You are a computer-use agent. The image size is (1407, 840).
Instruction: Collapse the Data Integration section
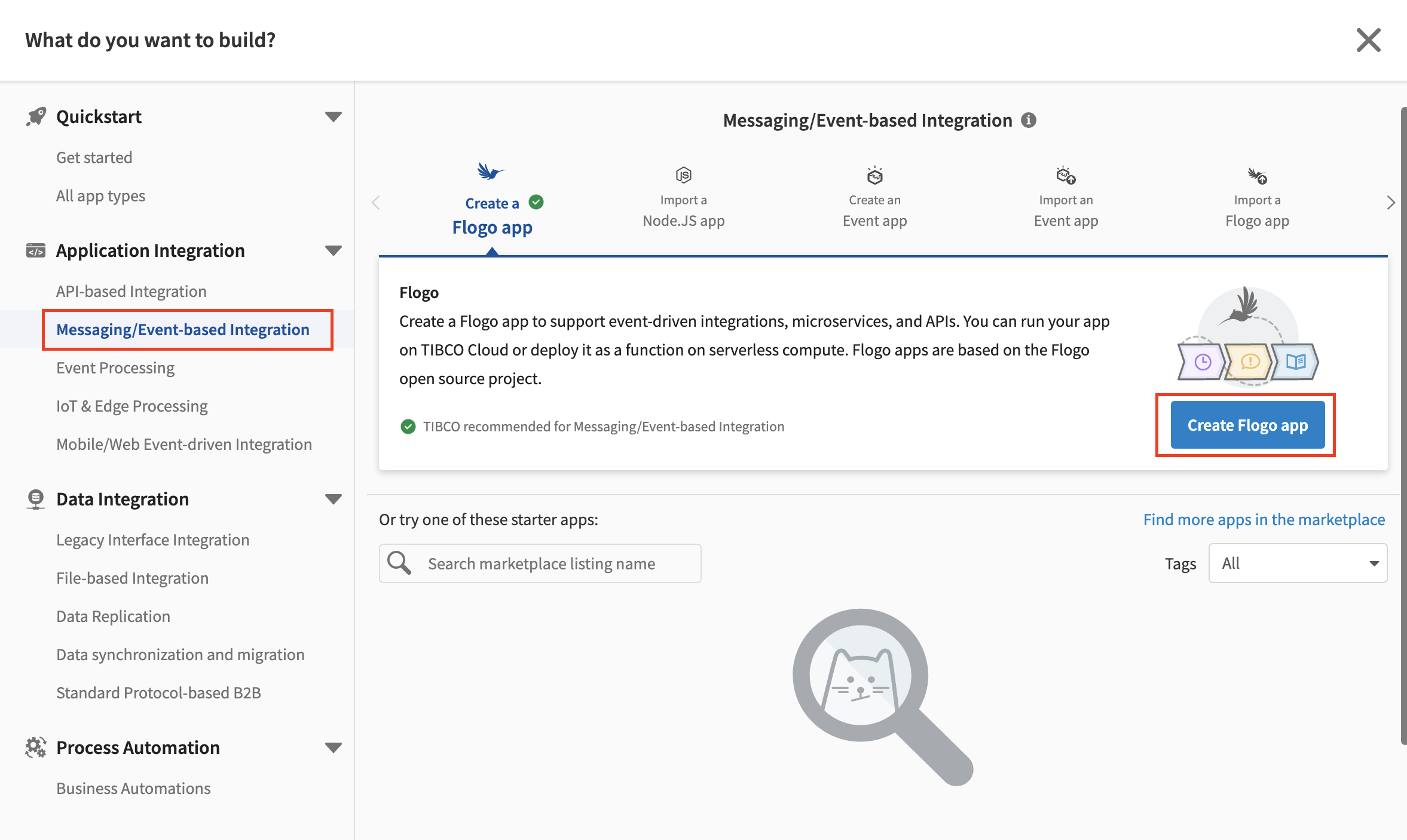pos(333,499)
